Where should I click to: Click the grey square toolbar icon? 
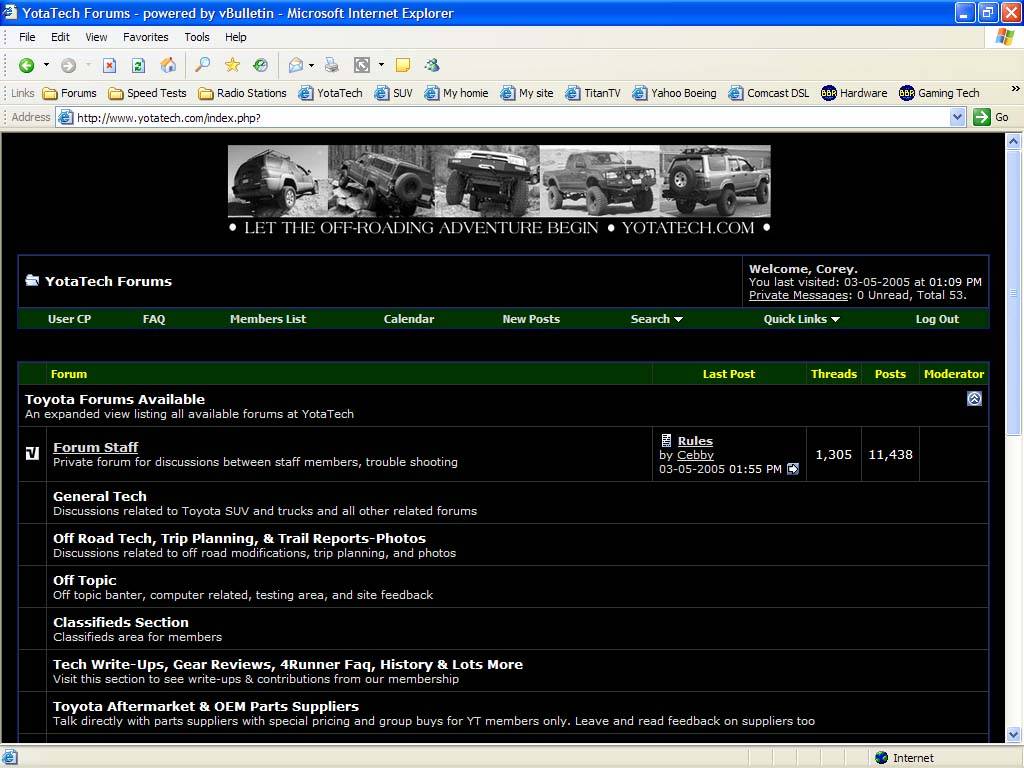click(x=362, y=65)
